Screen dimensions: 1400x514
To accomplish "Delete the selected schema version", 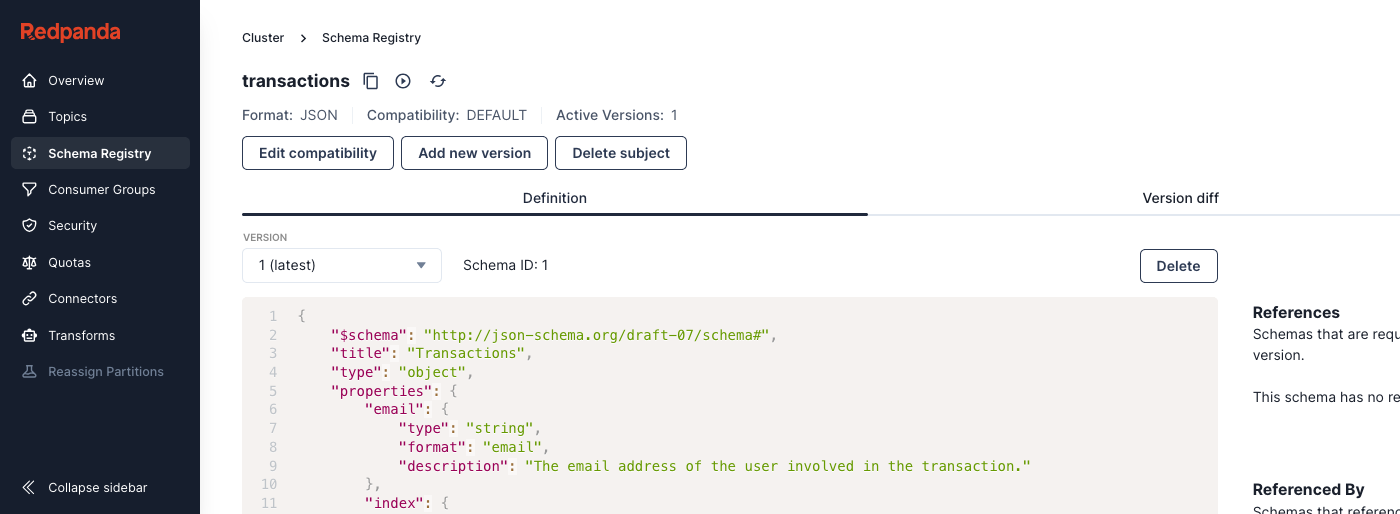I will point(1178,266).
